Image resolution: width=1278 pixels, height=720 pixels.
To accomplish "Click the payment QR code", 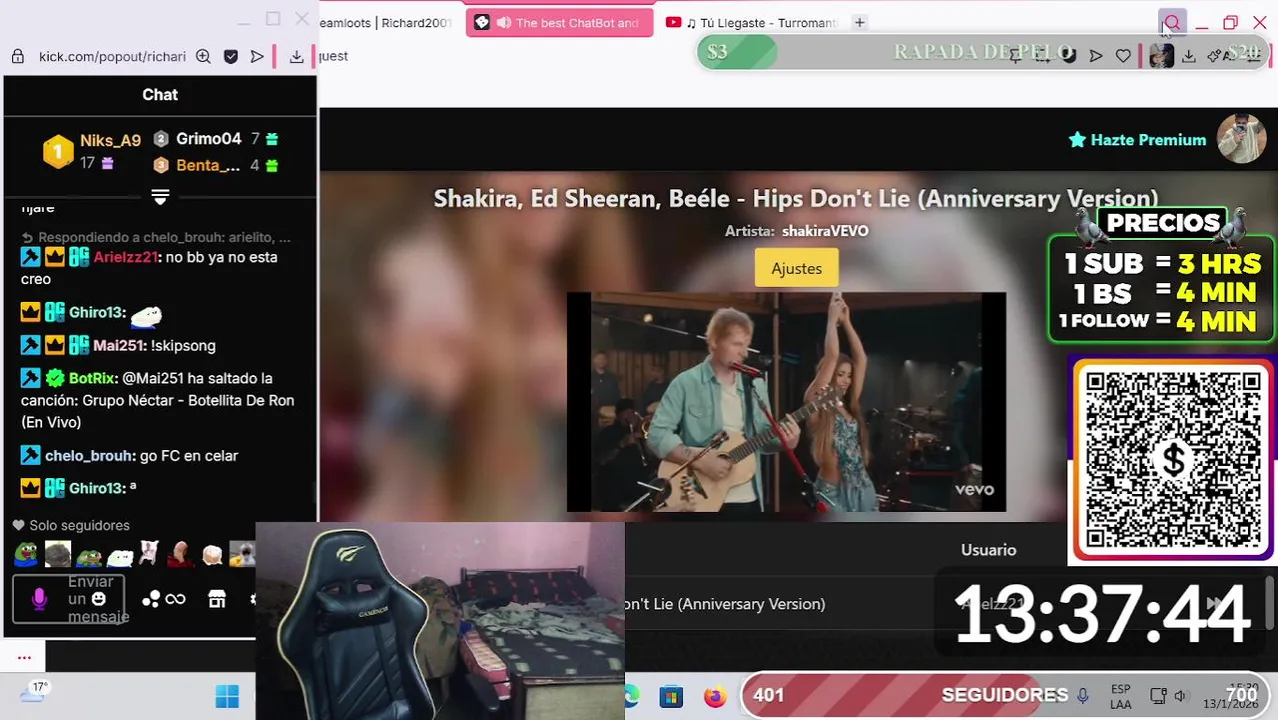I will pyautogui.click(x=1173, y=459).
